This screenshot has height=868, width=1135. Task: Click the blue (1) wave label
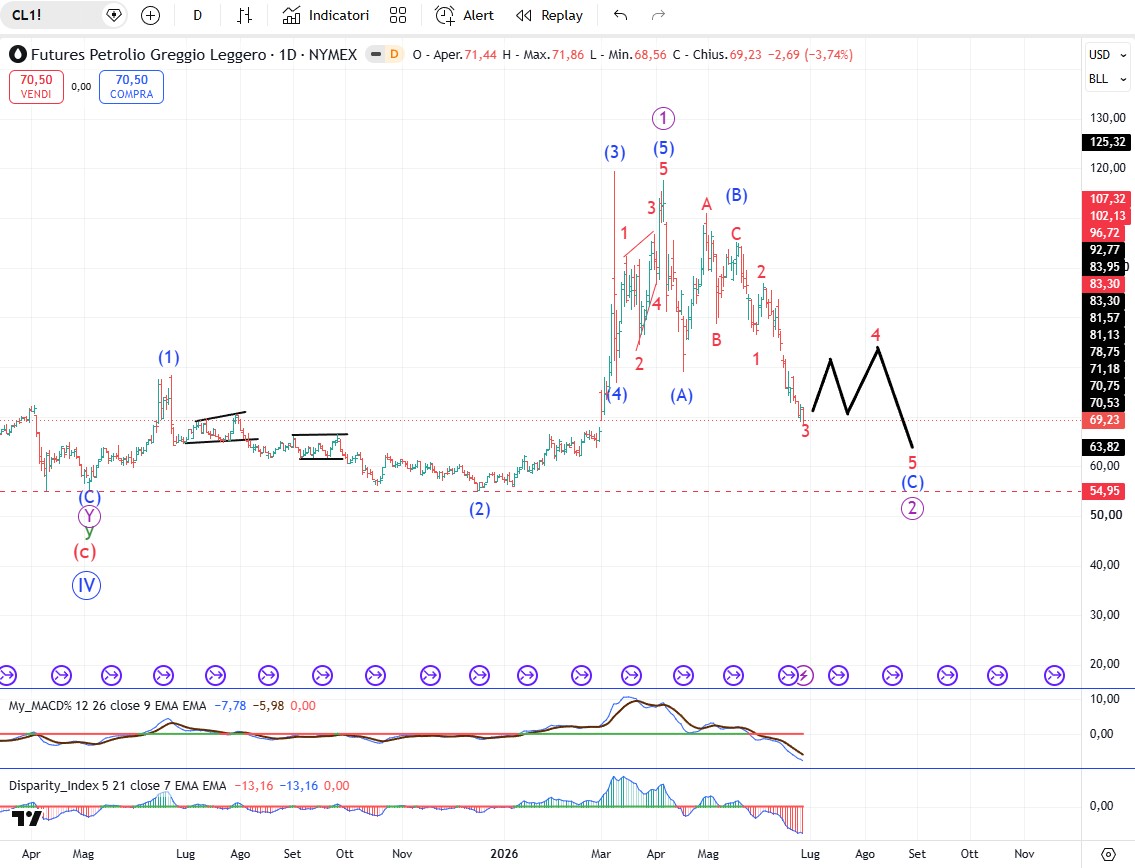pyautogui.click(x=169, y=358)
